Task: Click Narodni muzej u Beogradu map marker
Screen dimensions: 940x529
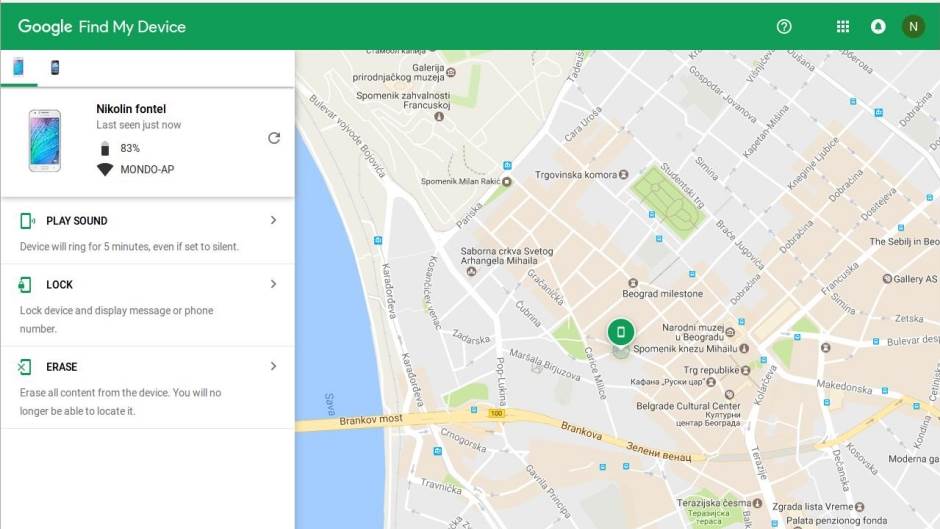Action: pos(730,331)
